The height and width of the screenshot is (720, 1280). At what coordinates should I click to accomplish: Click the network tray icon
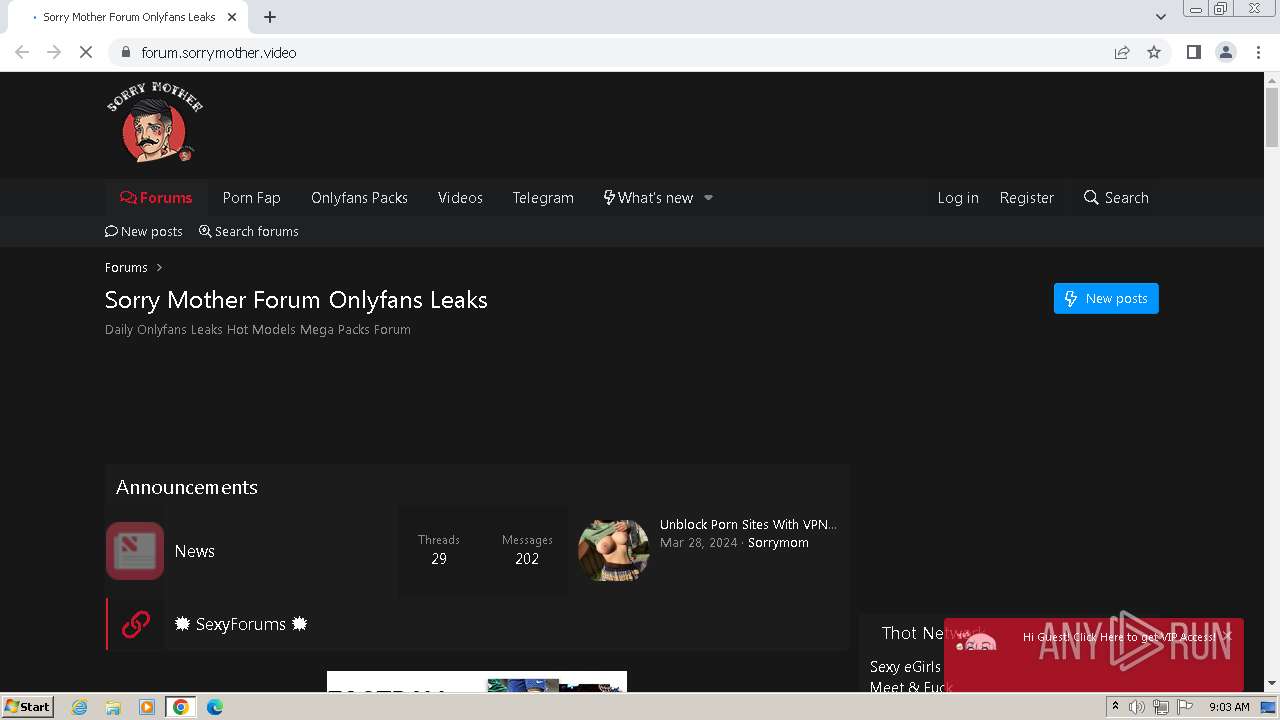(x=1161, y=707)
